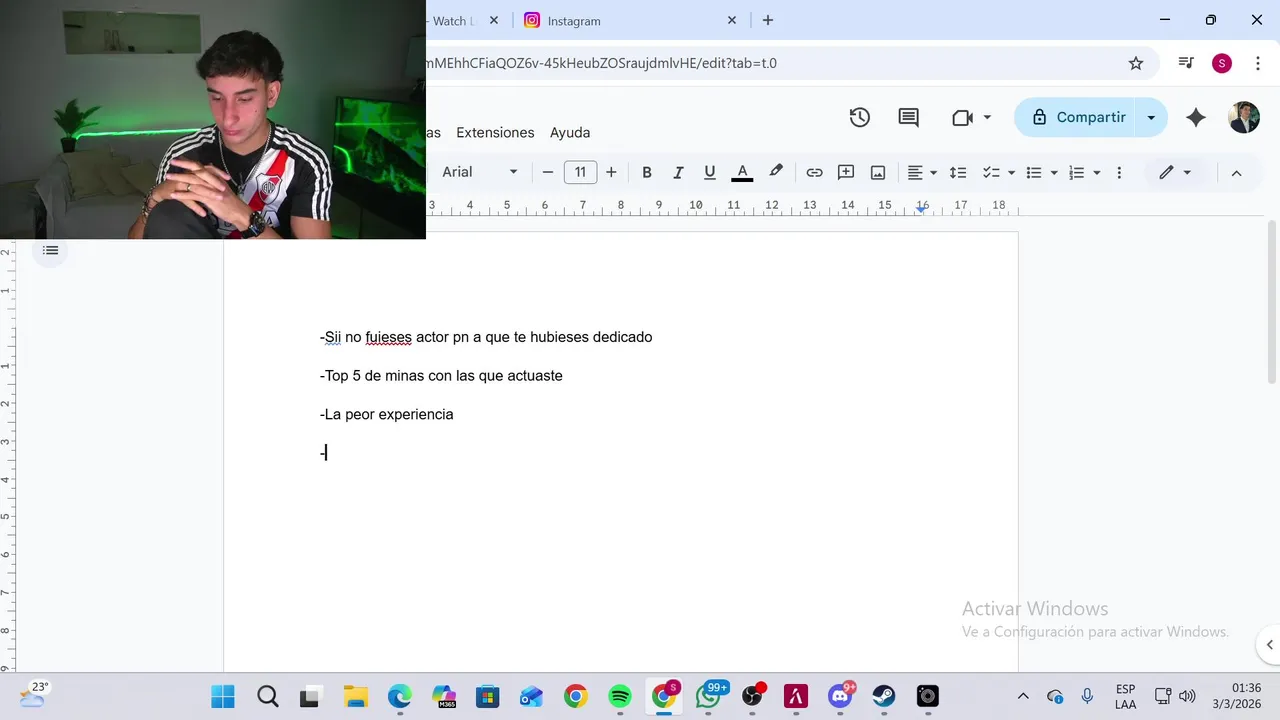Viewport: 1280px width, 720px height.
Task: Toggle underline formatting
Action: click(710, 172)
